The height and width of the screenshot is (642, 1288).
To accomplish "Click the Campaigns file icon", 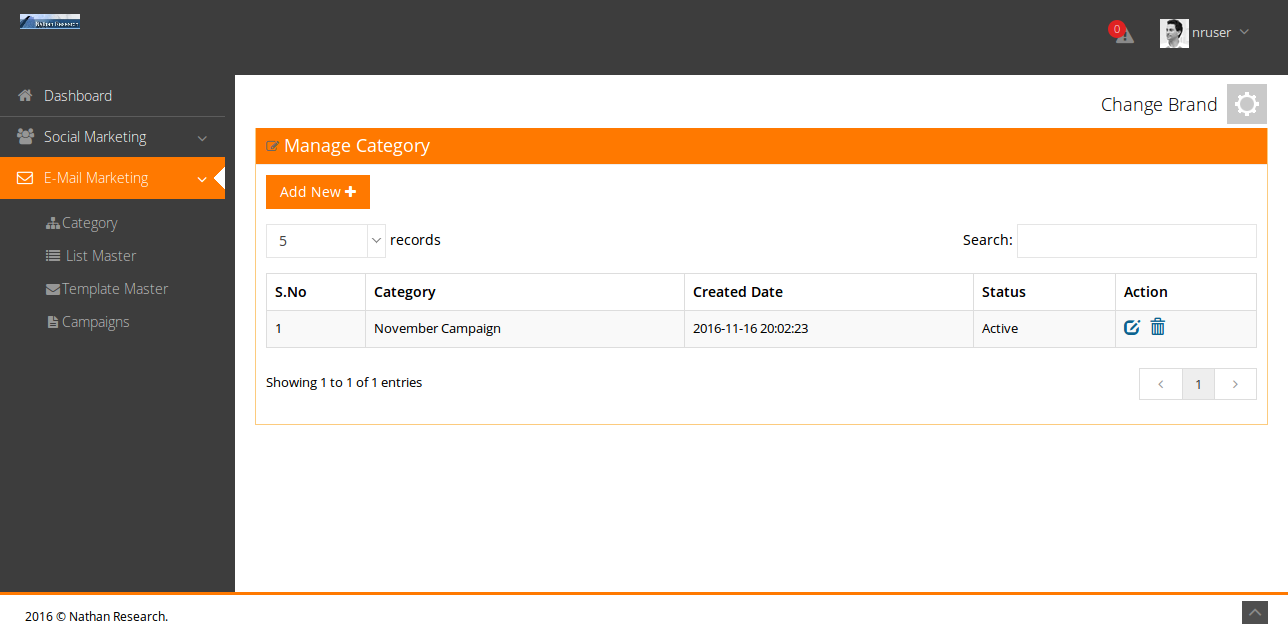I will point(53,322).
